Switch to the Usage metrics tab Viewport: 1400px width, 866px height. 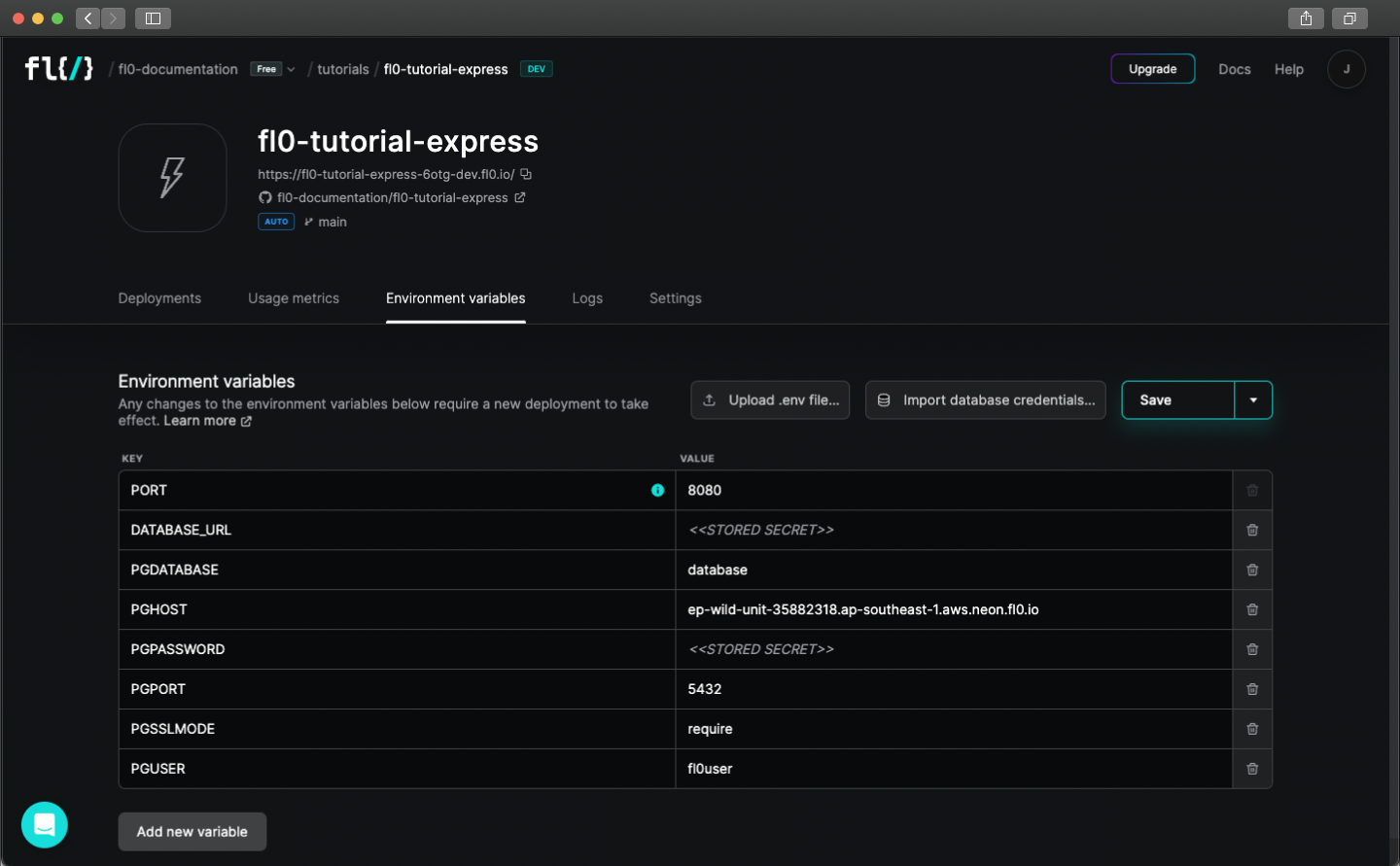[294, 298]
